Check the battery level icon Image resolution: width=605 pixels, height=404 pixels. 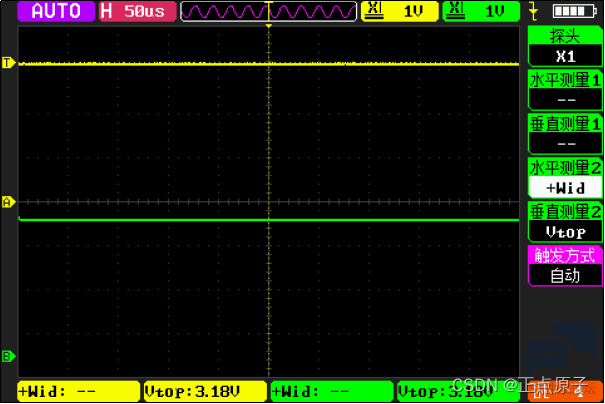[575, 11]
